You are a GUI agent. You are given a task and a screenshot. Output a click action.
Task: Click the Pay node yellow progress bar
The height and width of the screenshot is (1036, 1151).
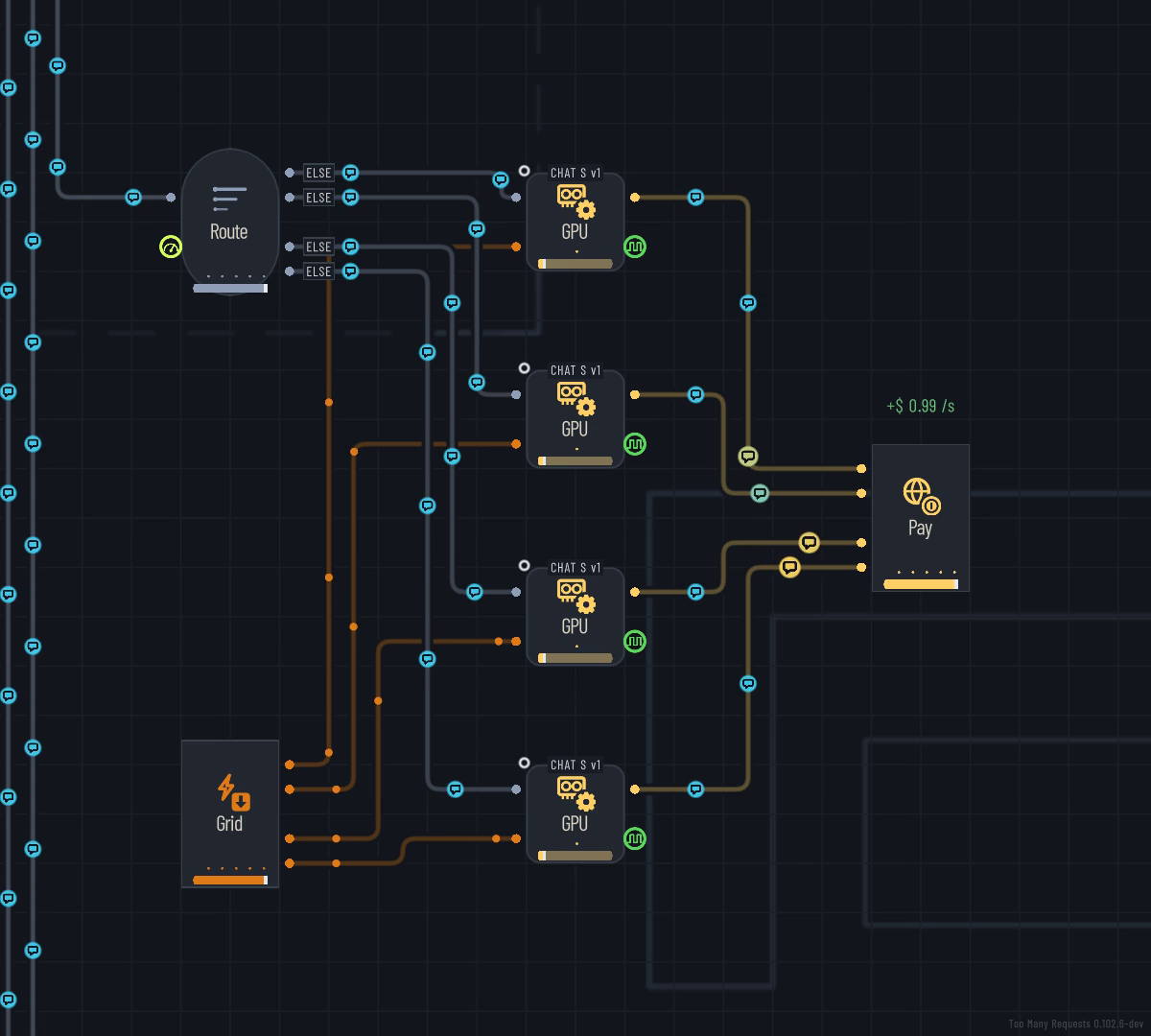click(921, 584)
